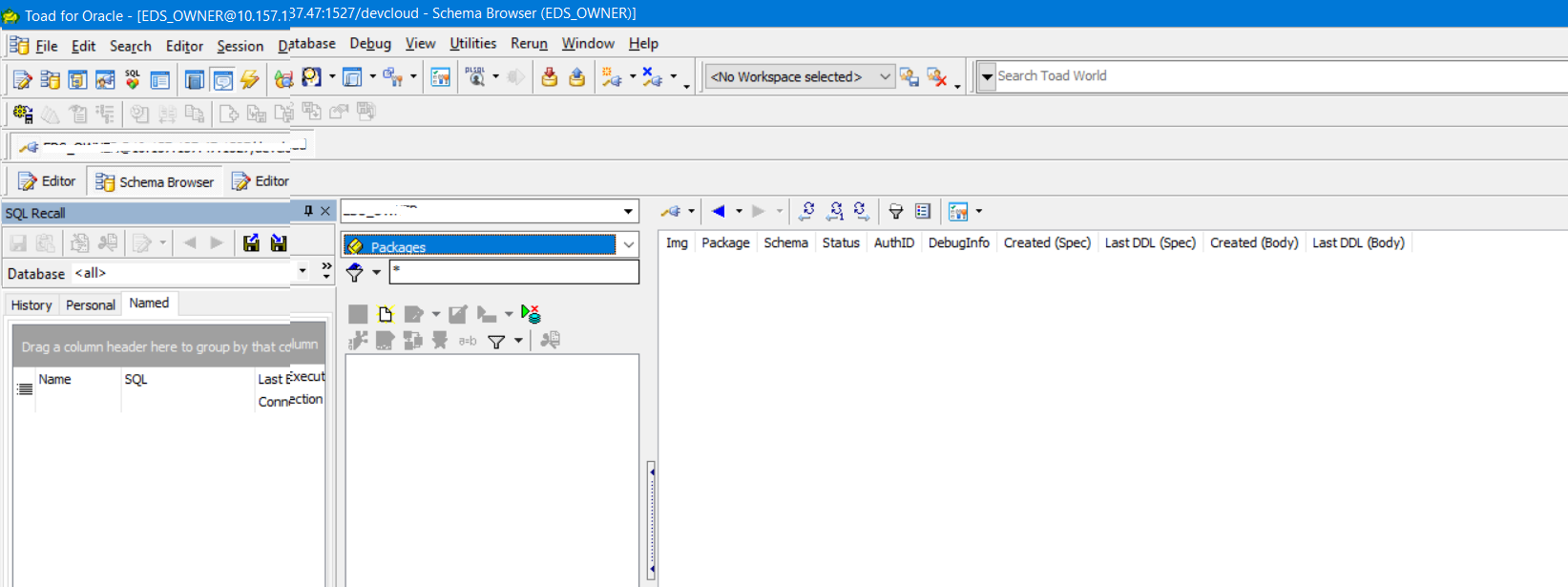This screenshot has height=587, width=1568.
Task: Open the dropdown arrow beside the blue back arrow
Action: [739, 211]
